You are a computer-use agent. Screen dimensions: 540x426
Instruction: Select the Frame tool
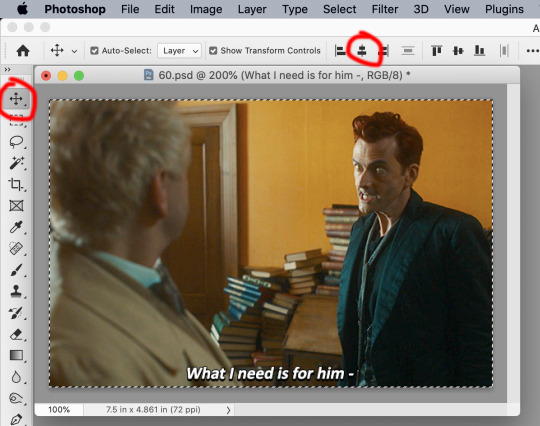point(16,206)
